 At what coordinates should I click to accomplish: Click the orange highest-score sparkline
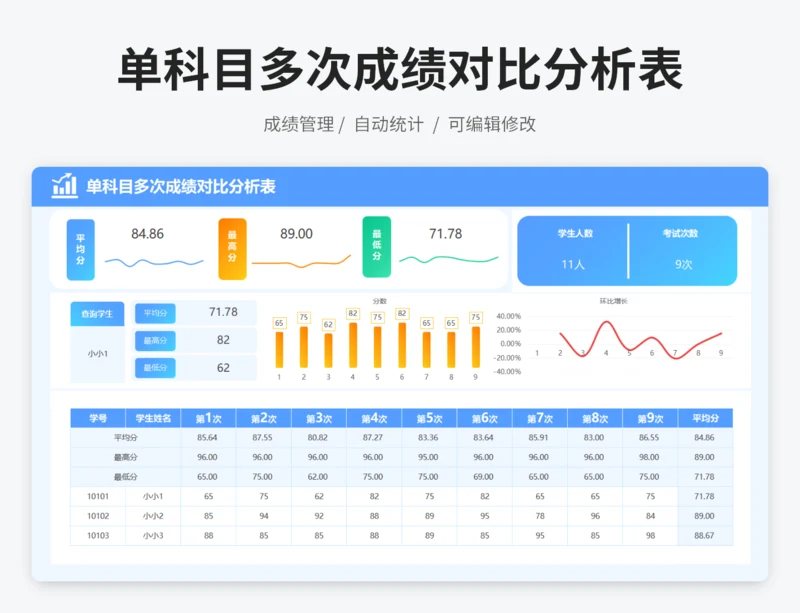[x=302, y=262]
